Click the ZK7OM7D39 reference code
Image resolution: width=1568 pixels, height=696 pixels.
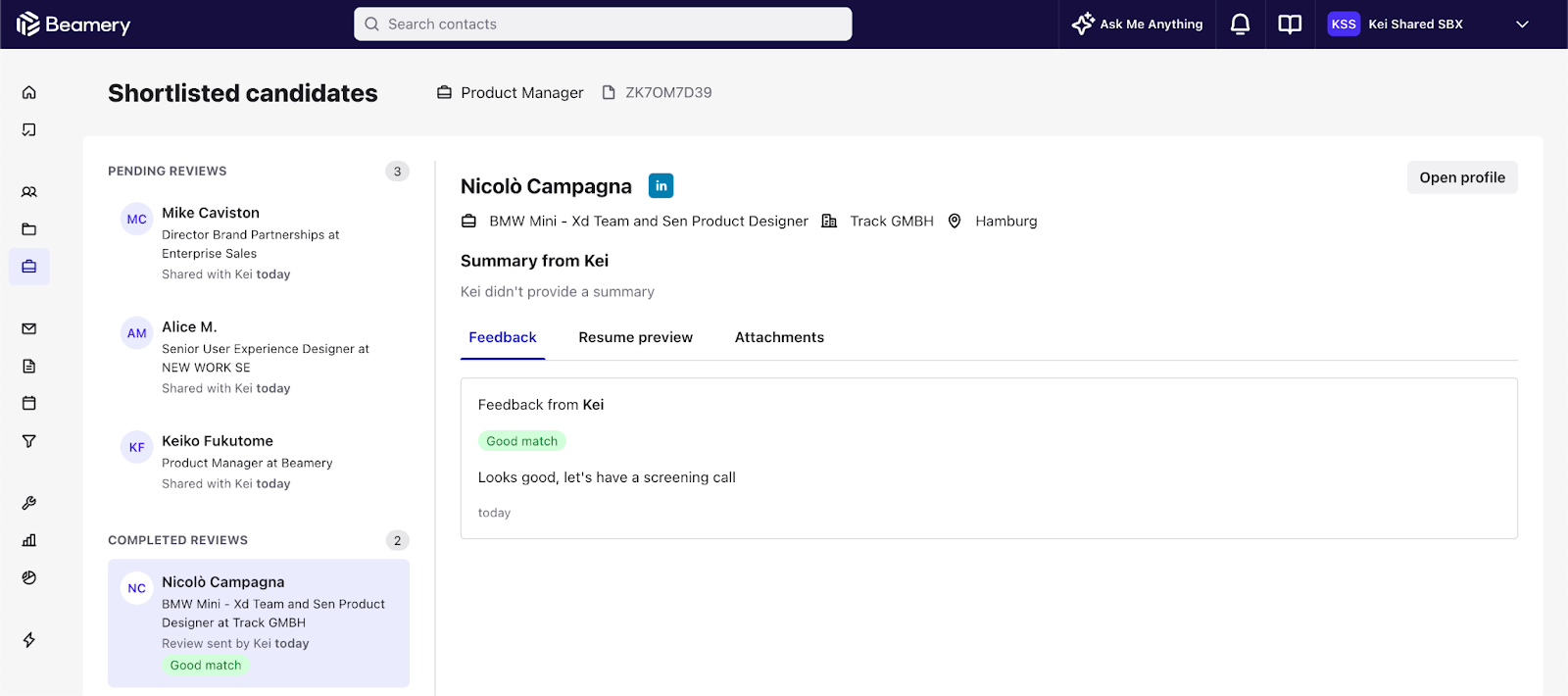(668, 92)
